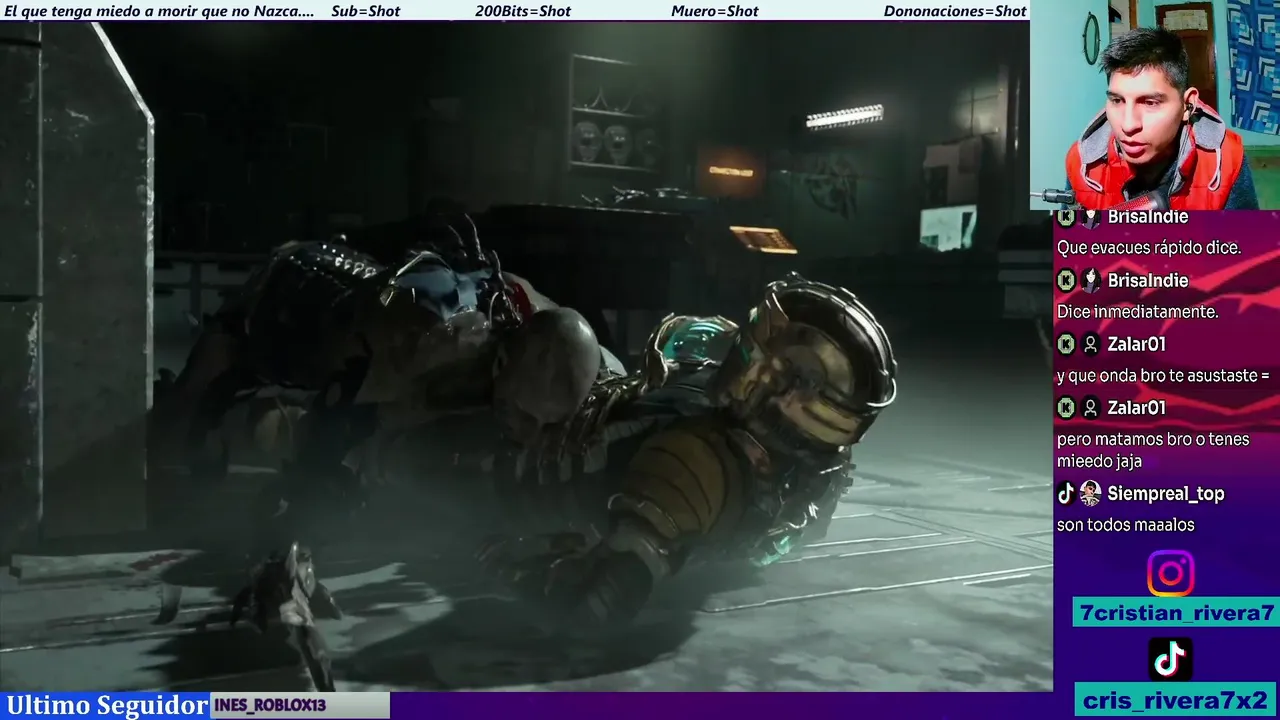Click the TikTok logo above cris_rivera7x2
Screen dimensions: 1280x720
tap(1170, 659)
